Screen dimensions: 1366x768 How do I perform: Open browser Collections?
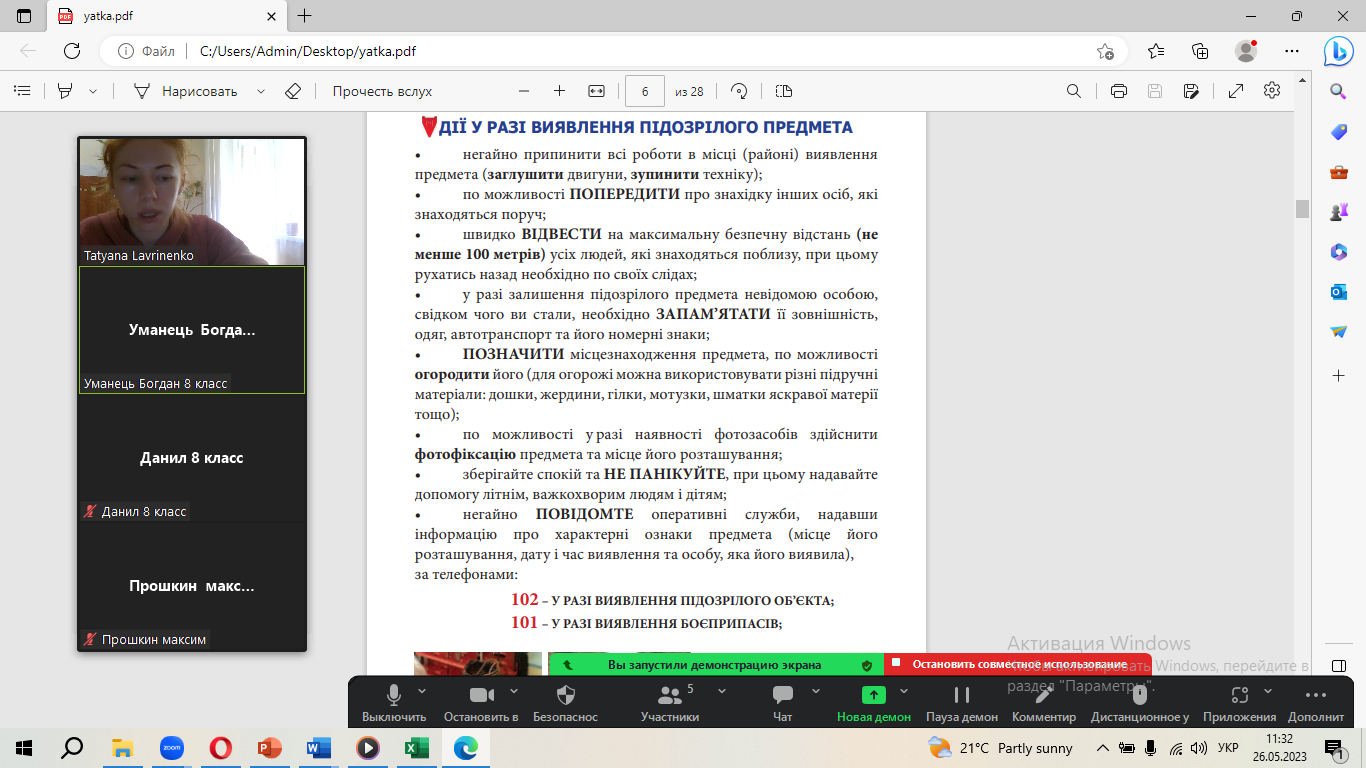pos(1201,51)
